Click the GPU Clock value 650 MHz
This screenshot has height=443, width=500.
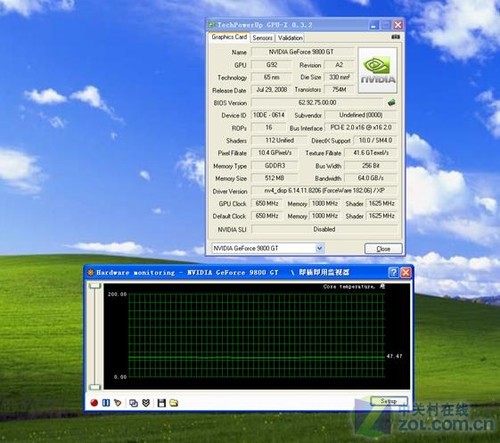pyautogui.click(x=267, y=203)
